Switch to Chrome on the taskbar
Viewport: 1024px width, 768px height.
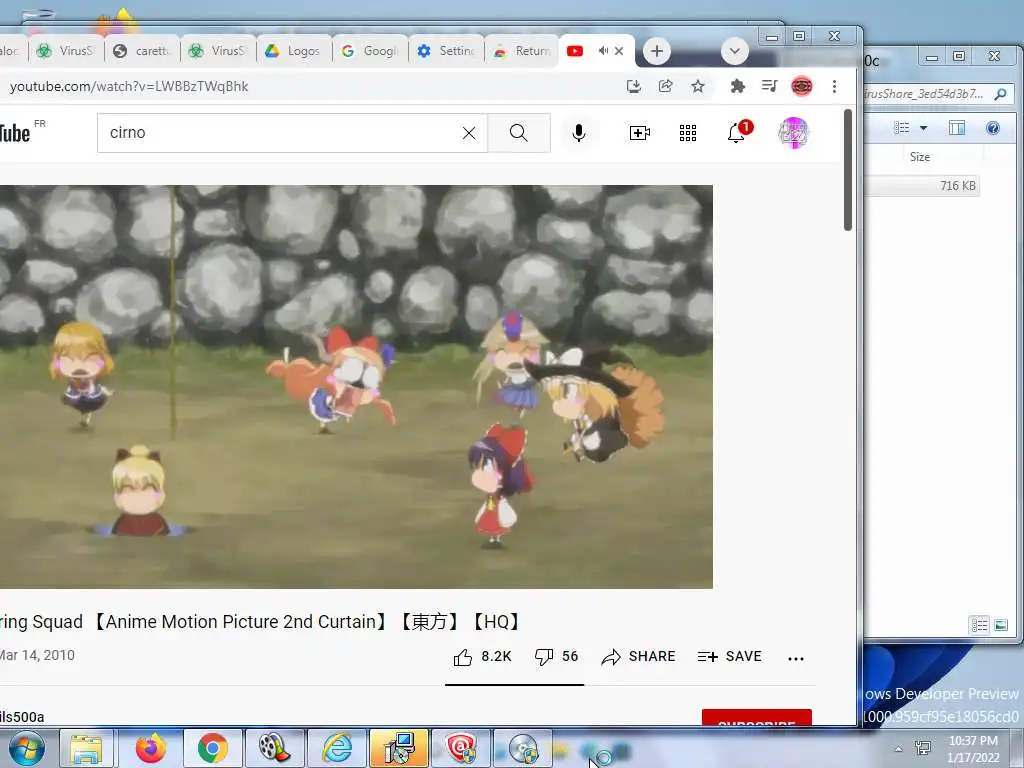pyautogui.click(x=212, y=748)
